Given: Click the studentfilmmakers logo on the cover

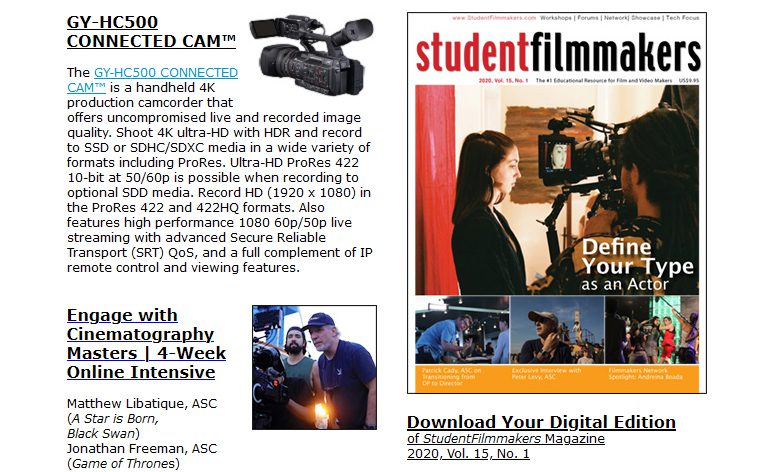Looking at the screenshot, I should [x=558, y=52].
